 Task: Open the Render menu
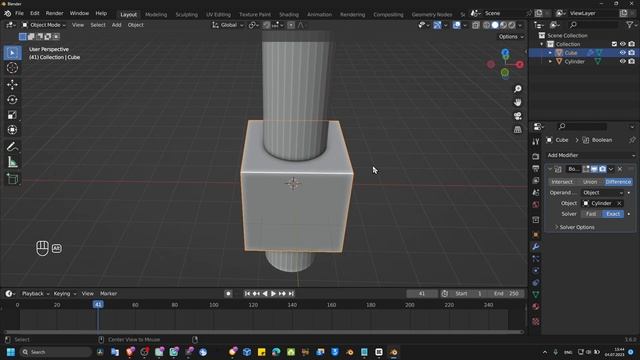[54, 13]
